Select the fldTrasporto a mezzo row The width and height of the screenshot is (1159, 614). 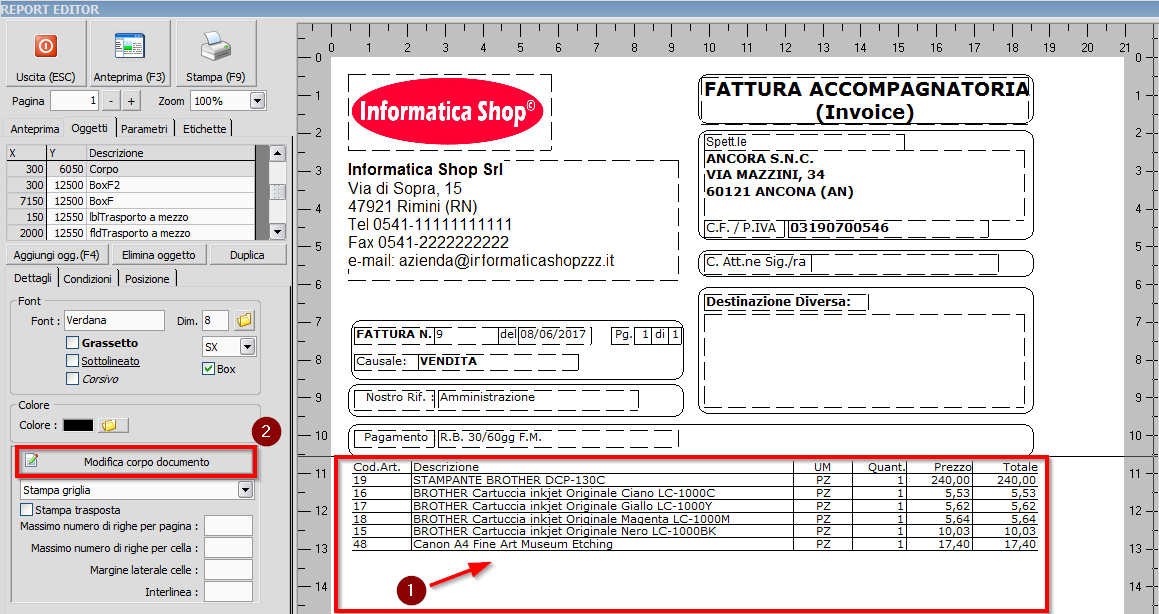tap(132, 233)
